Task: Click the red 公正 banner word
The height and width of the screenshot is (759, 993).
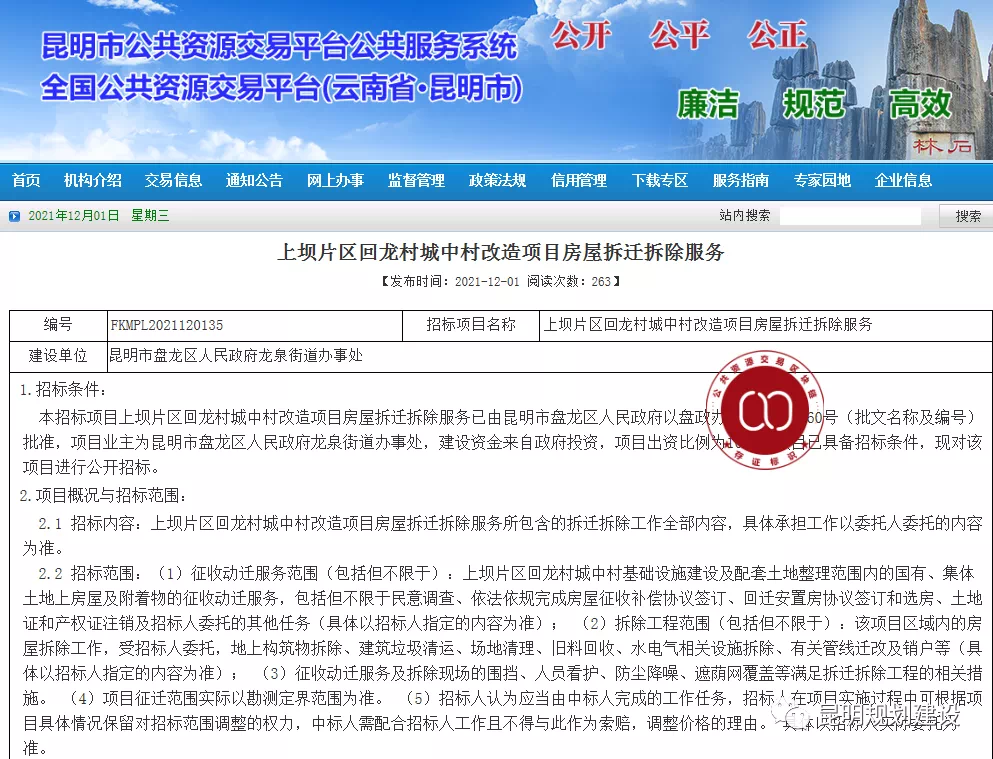Action: tap(778, 35)
